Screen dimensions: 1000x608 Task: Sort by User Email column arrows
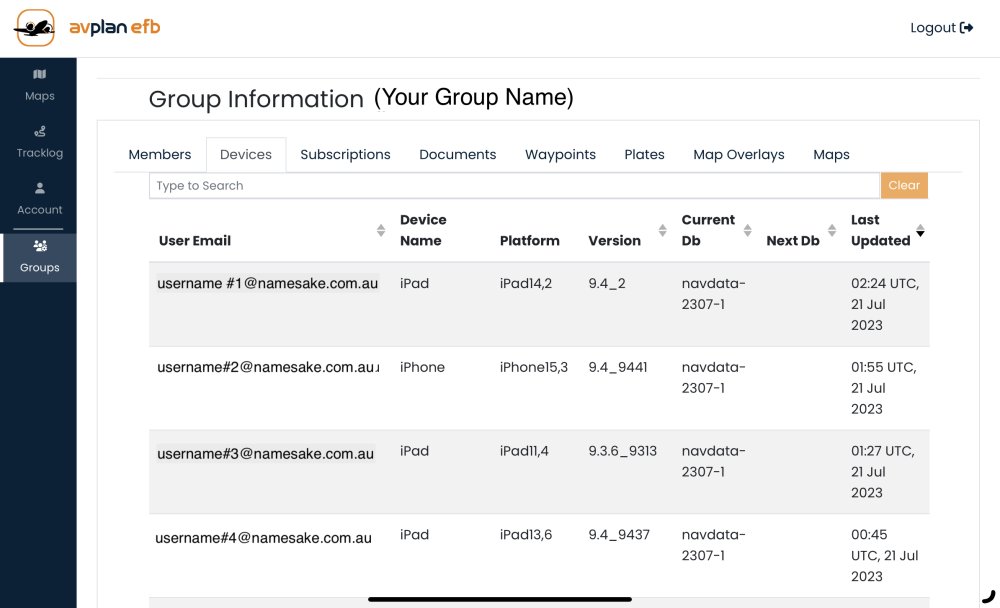click(381, 231)
